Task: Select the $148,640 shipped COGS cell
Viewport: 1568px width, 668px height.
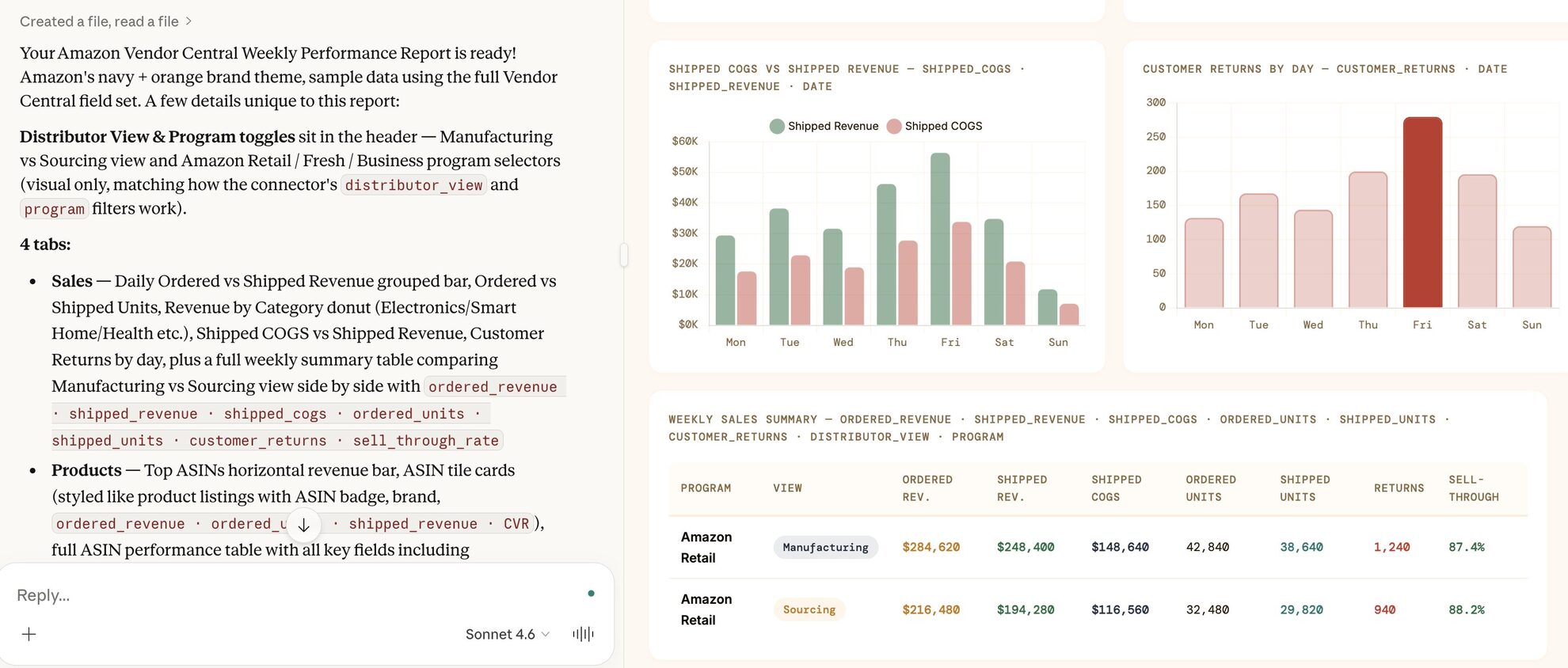Action: point(1120,547)
